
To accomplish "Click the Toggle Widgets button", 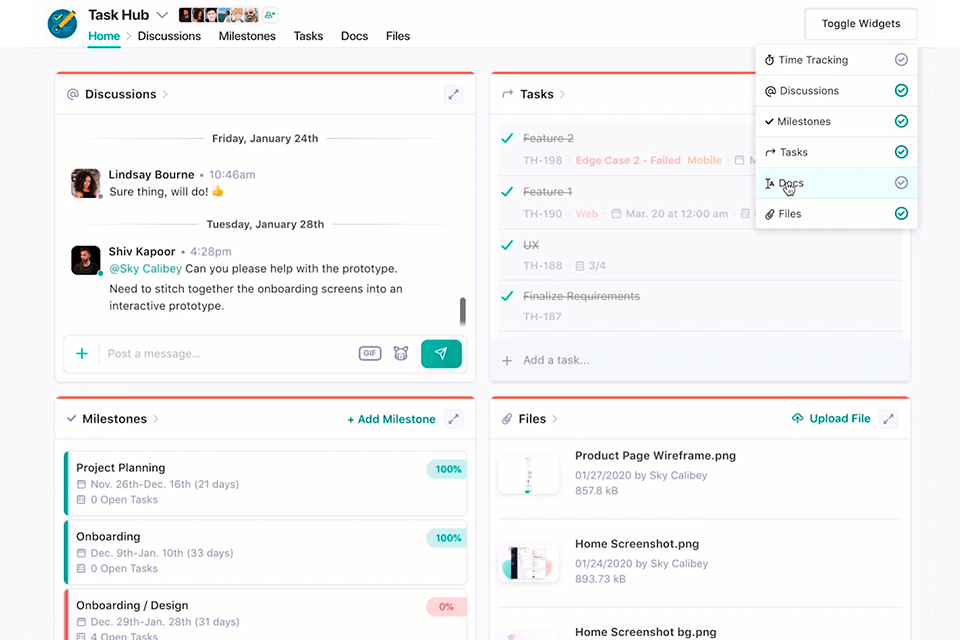I will click(x=860, y=24).
